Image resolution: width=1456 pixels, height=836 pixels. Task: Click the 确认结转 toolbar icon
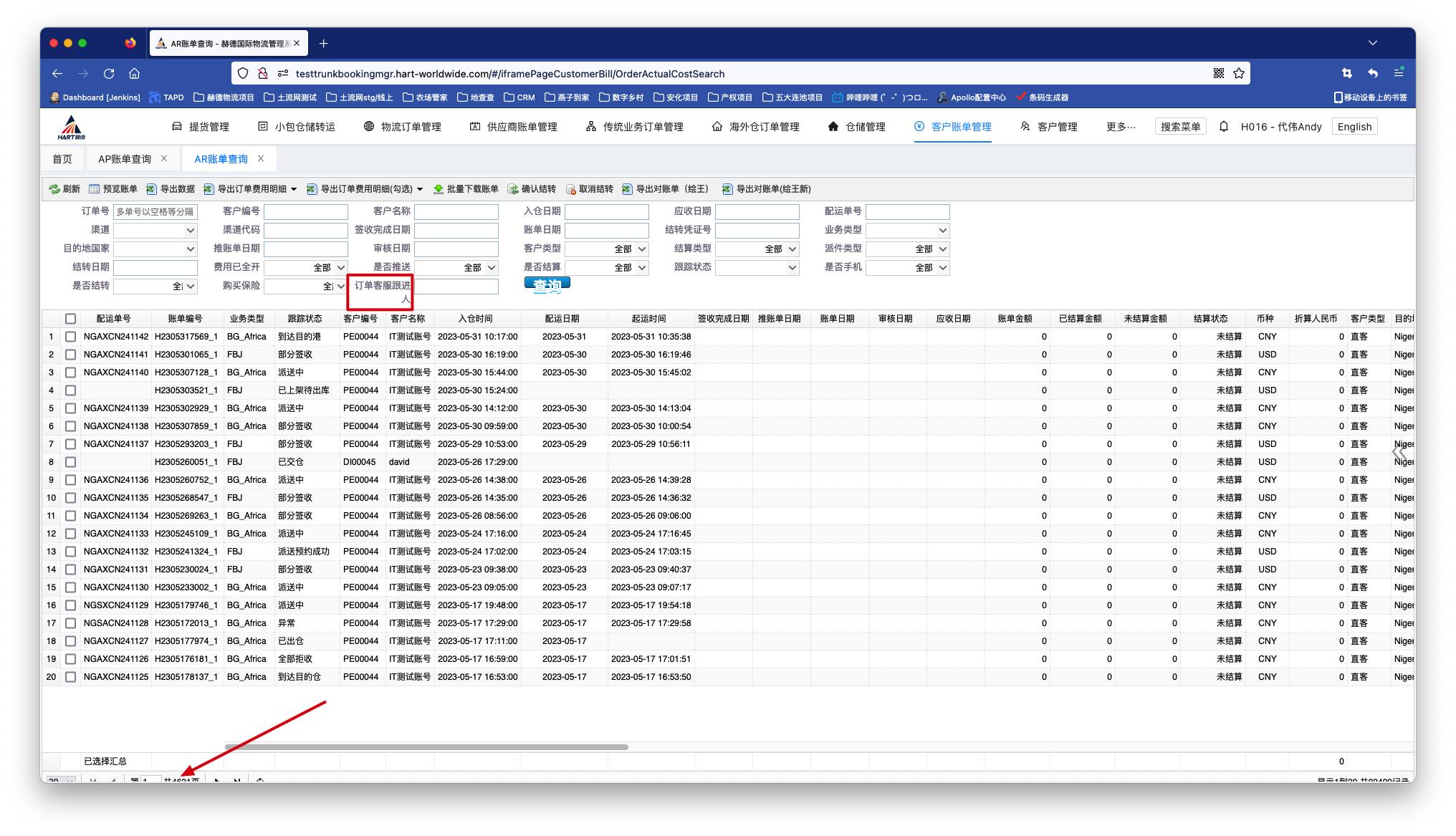click(x=513, y=189)
